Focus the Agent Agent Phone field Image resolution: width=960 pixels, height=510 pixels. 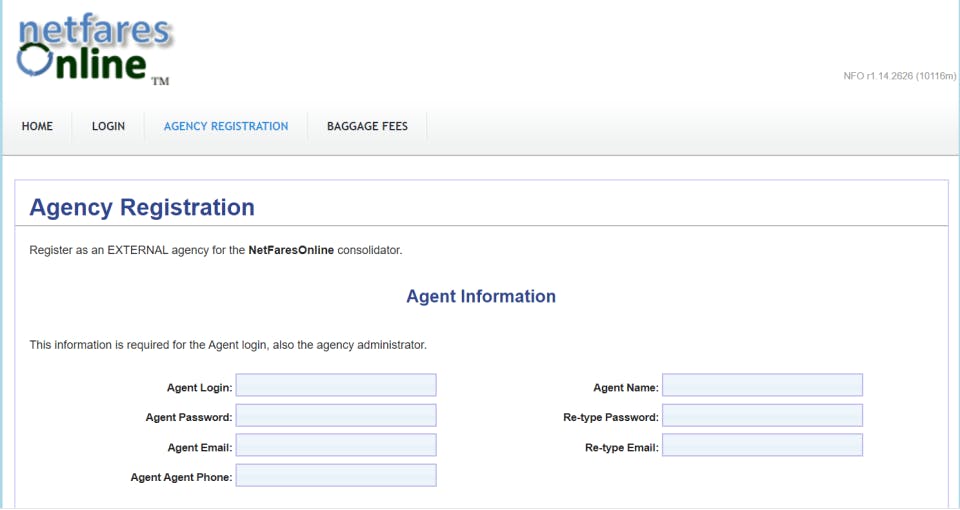tap(336, 475)
